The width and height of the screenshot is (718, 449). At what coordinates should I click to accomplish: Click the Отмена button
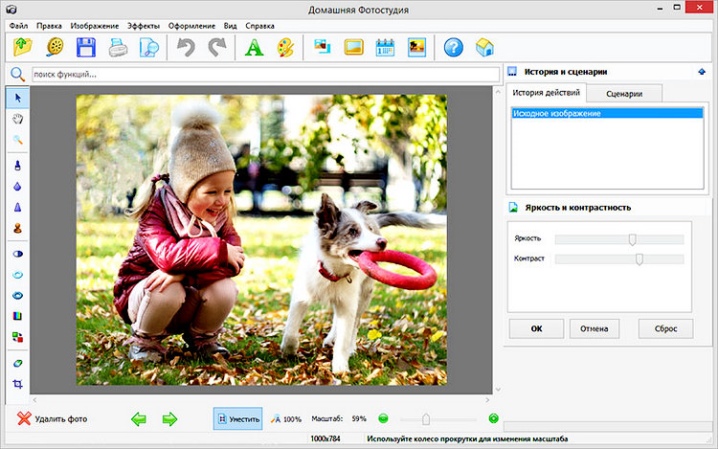[x=594, y=329]
